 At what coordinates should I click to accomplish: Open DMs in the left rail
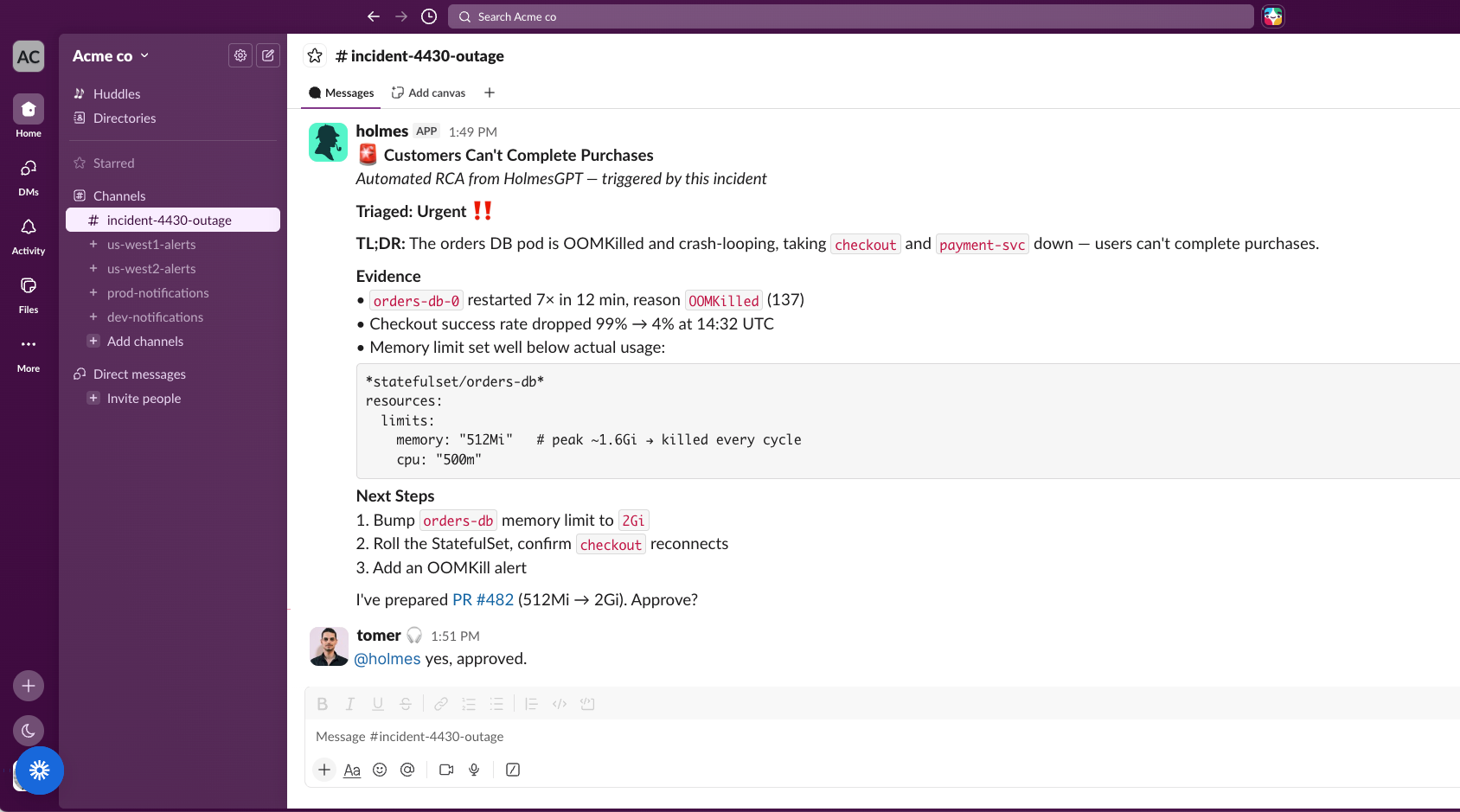click(x=29, y=176)
